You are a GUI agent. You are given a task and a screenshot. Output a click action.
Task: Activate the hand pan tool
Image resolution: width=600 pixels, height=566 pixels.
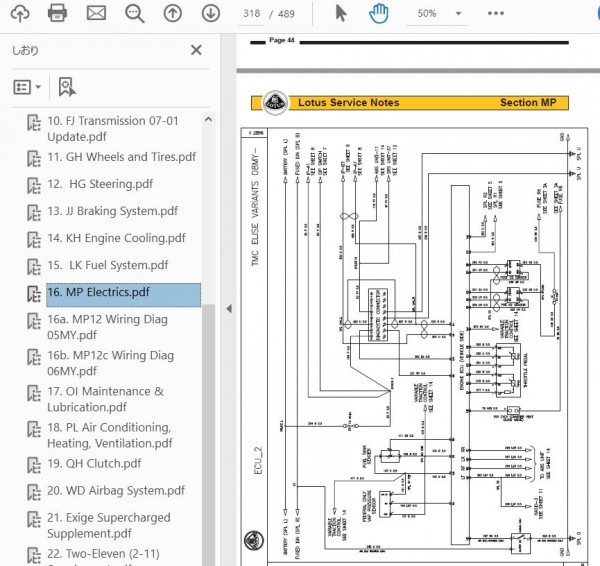(378, 14)
